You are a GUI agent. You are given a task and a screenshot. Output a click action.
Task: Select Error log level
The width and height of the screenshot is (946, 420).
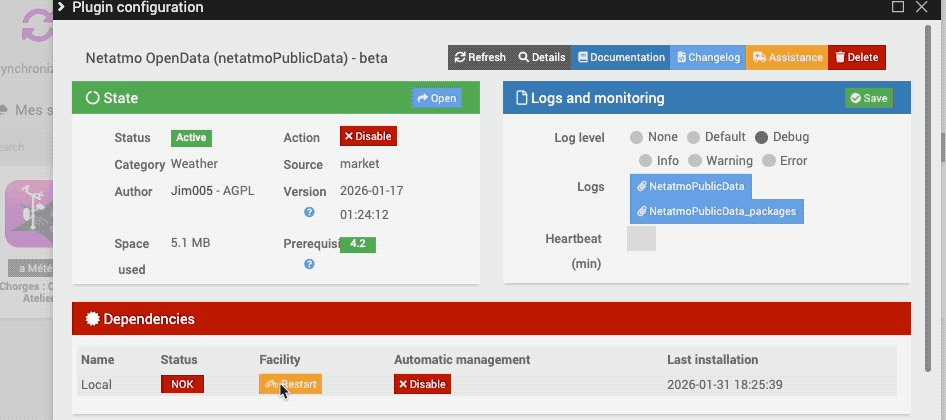coord(769,161)
